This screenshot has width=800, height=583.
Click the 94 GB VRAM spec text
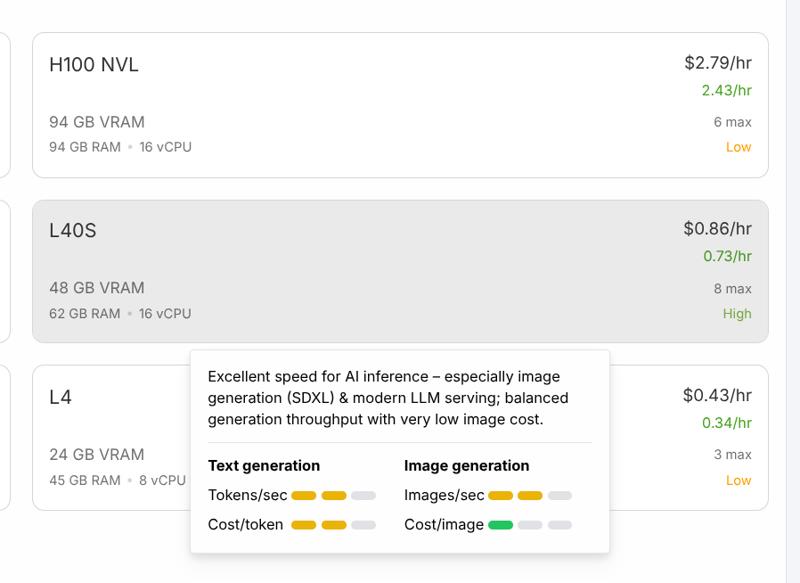(97, 122)
